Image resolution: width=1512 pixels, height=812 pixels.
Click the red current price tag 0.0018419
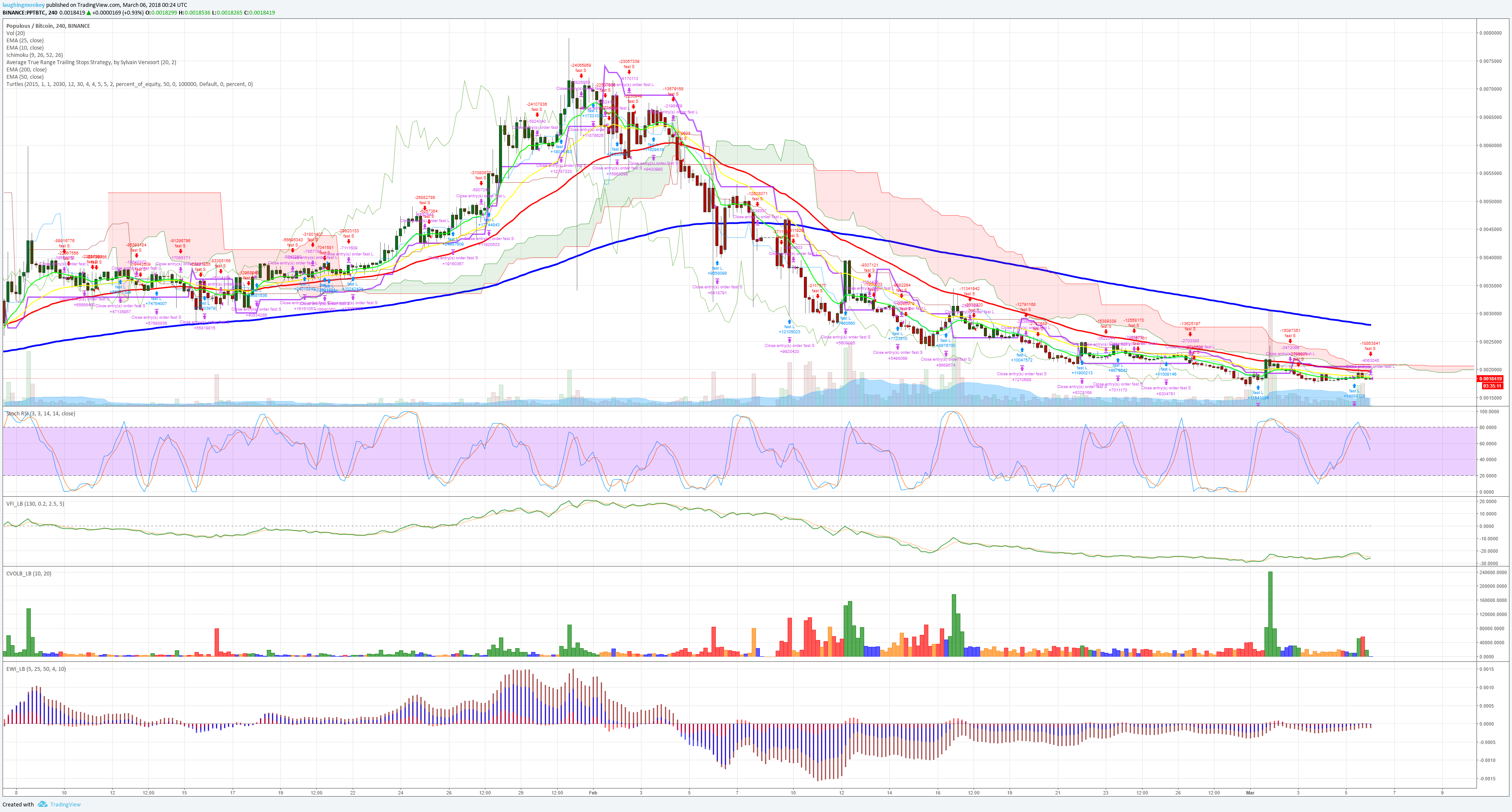tap(1490, 379)
